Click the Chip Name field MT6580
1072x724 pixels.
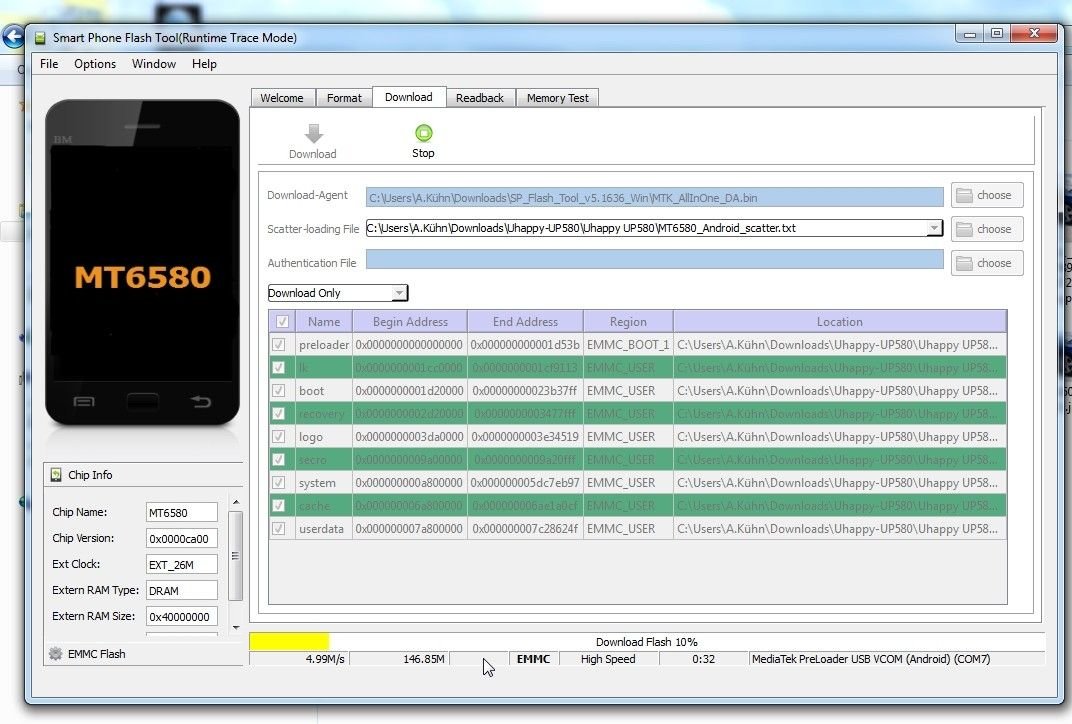tap(181, 512)
